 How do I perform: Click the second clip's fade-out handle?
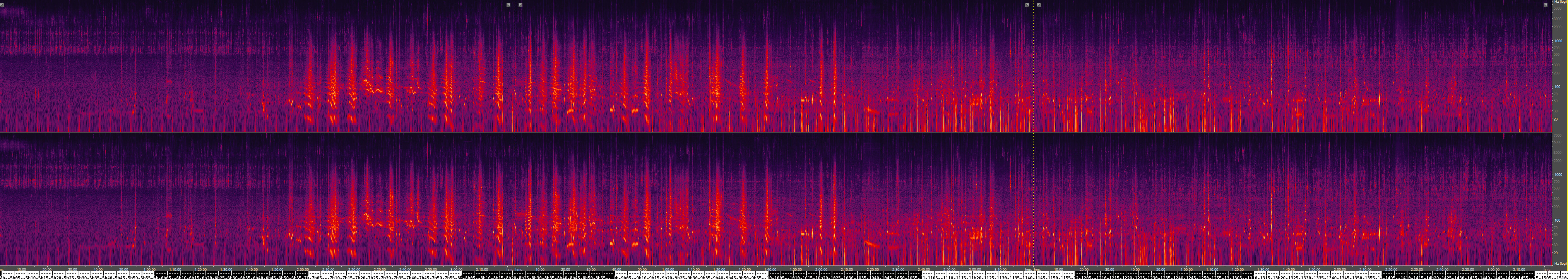click(1027, 5)
